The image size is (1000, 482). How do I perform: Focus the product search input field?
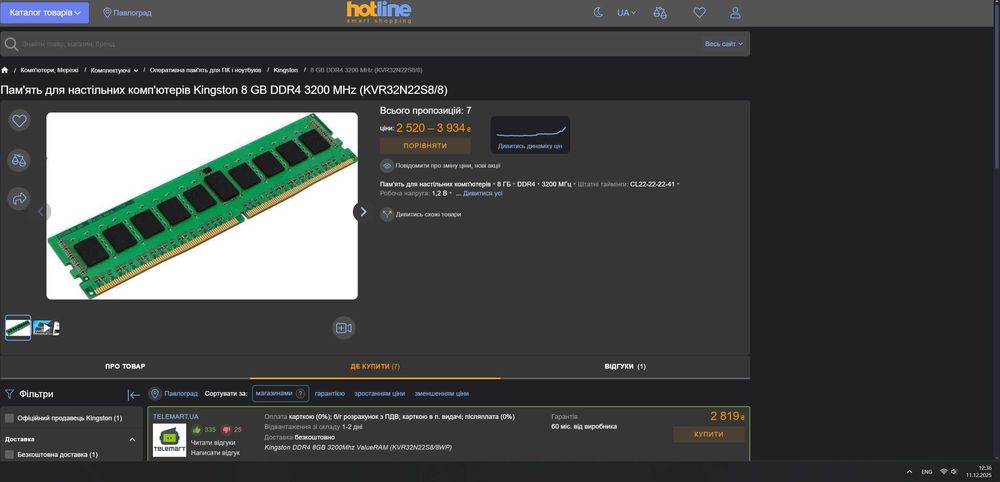357,44
